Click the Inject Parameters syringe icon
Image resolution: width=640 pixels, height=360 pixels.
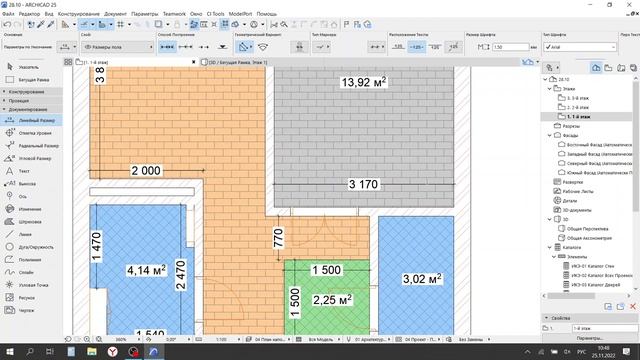coord(51,24)
